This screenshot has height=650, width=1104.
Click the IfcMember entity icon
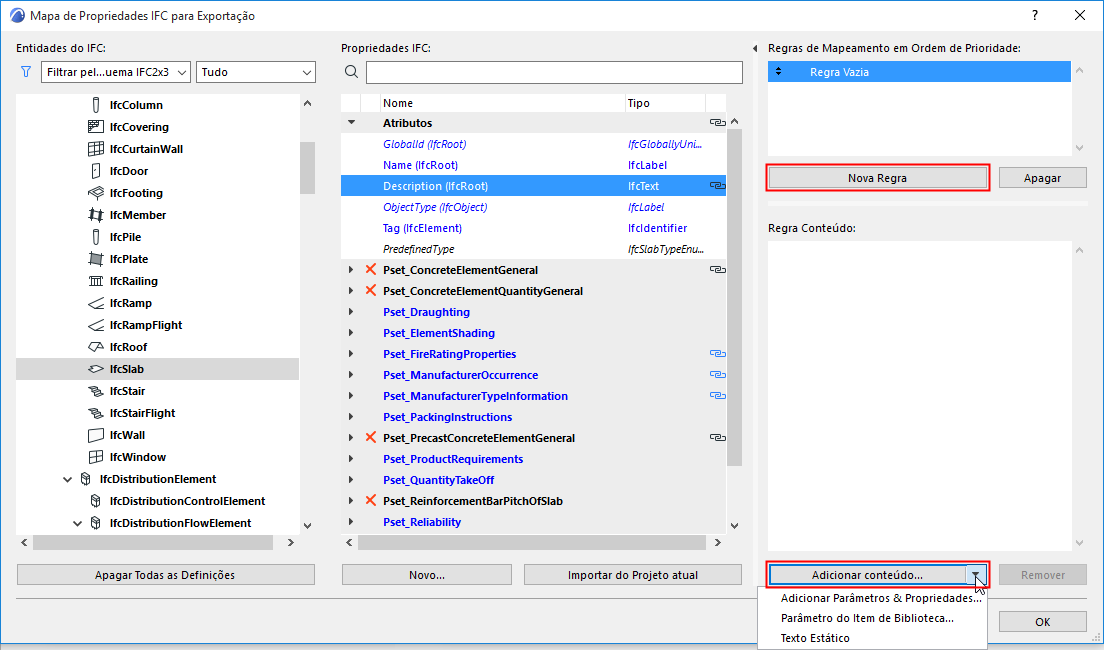pos(96,215)
